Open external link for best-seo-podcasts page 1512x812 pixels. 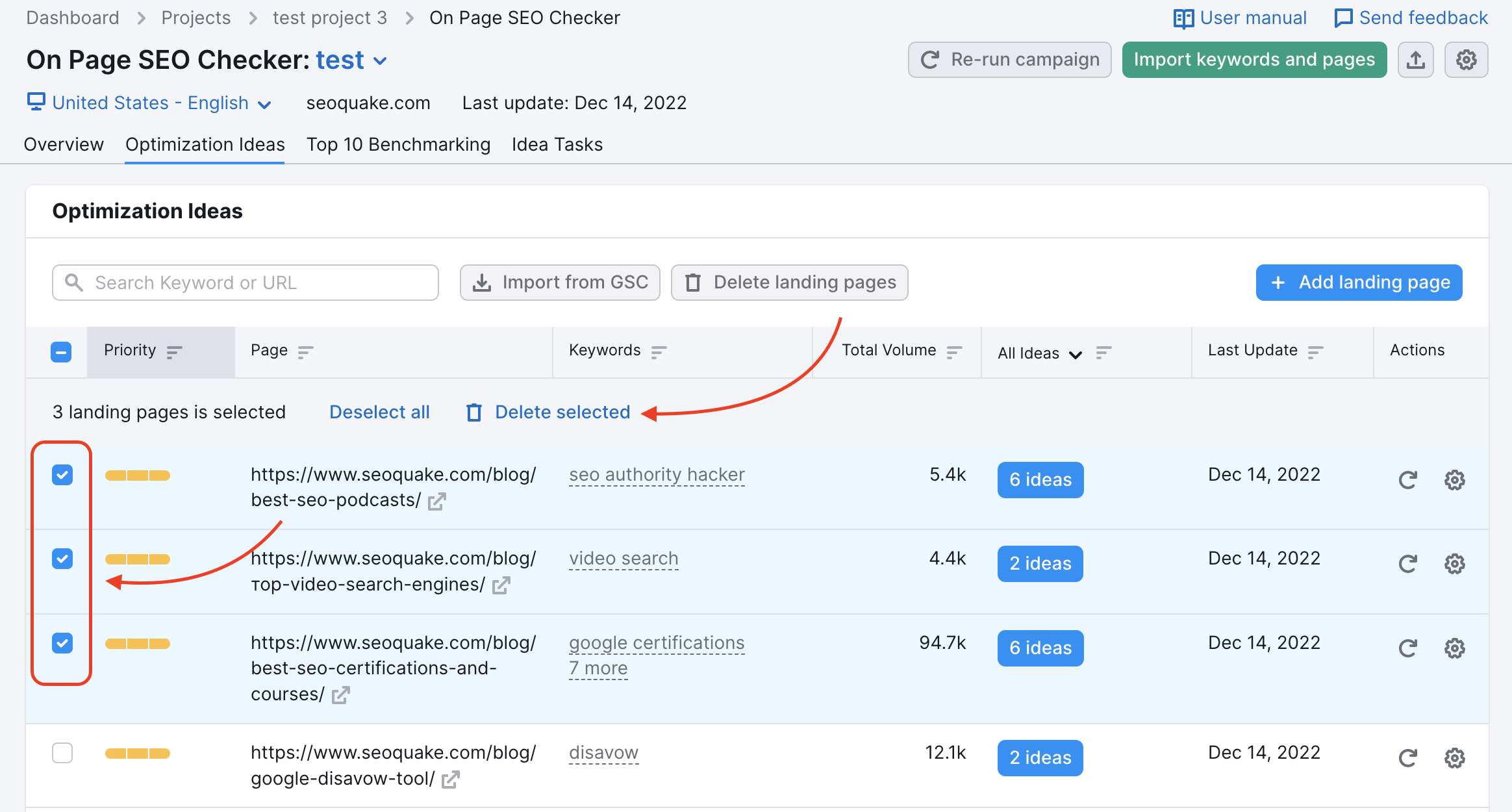[x=436, y=501]
